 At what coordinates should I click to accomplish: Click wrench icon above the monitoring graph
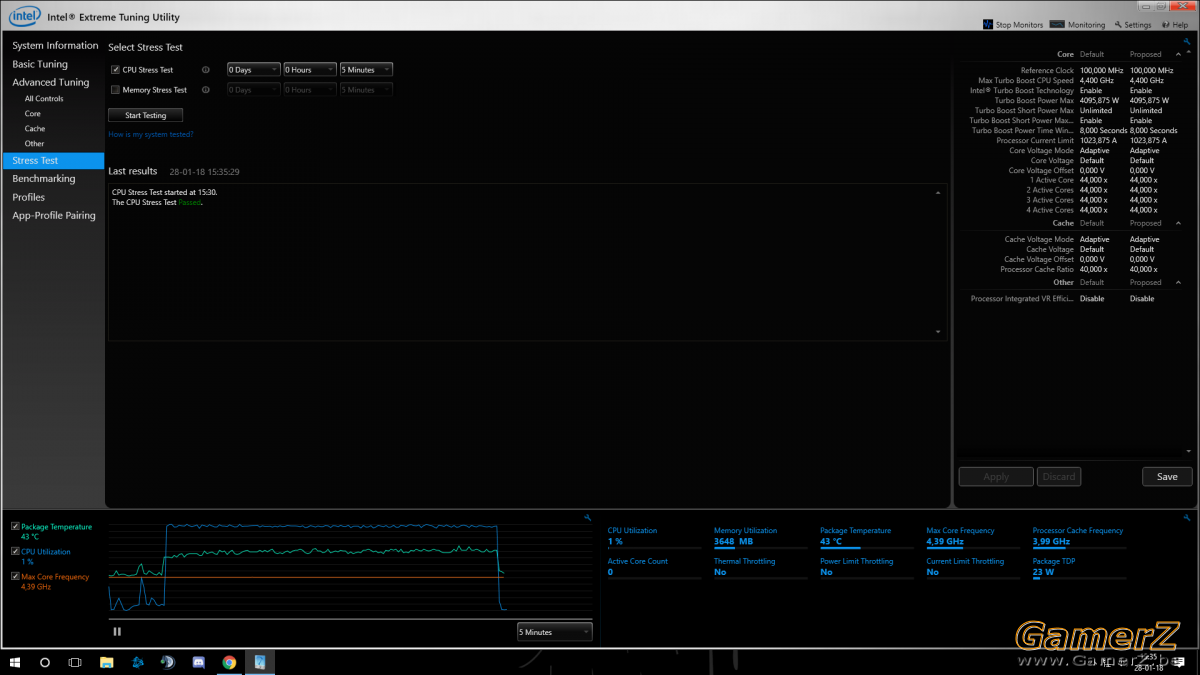click(588, 517)
